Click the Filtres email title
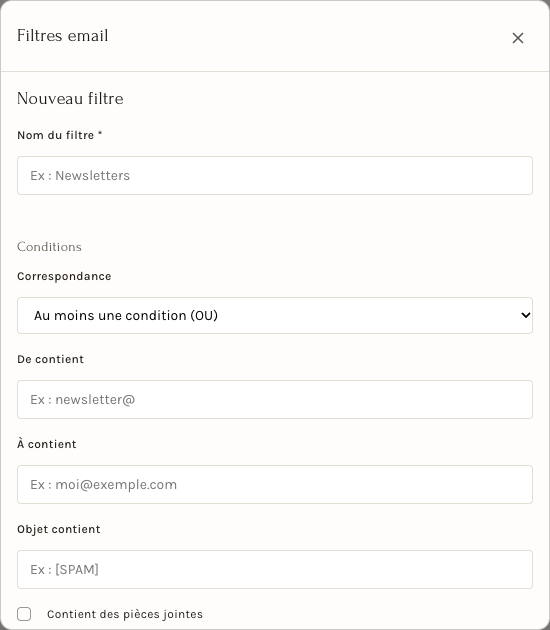 63,36
